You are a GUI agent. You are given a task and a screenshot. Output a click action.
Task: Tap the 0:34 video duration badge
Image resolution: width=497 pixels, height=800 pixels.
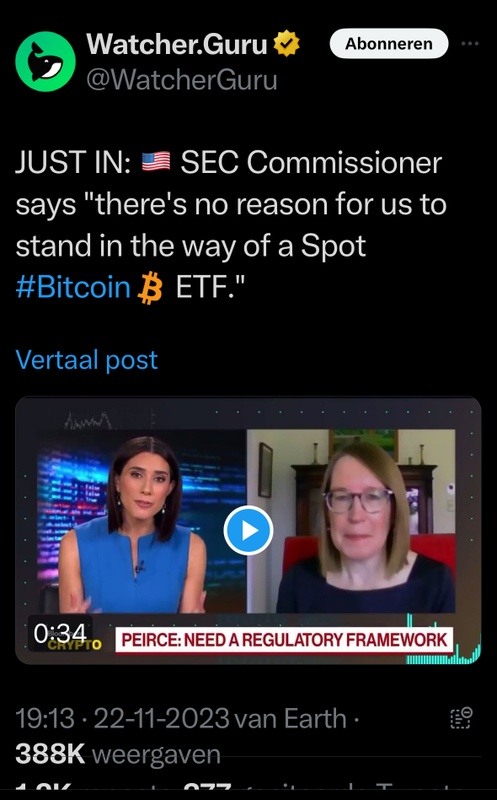click(60, 633)
